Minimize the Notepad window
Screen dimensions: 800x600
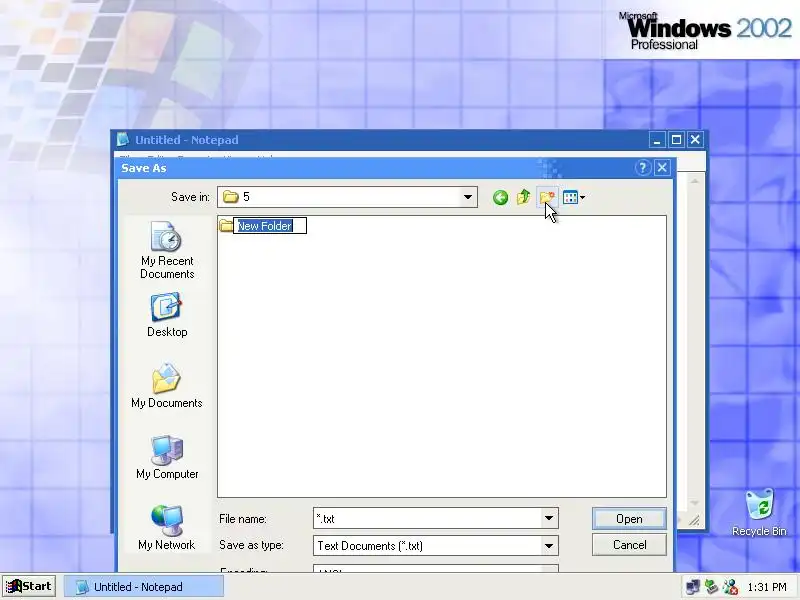(657, 140)
